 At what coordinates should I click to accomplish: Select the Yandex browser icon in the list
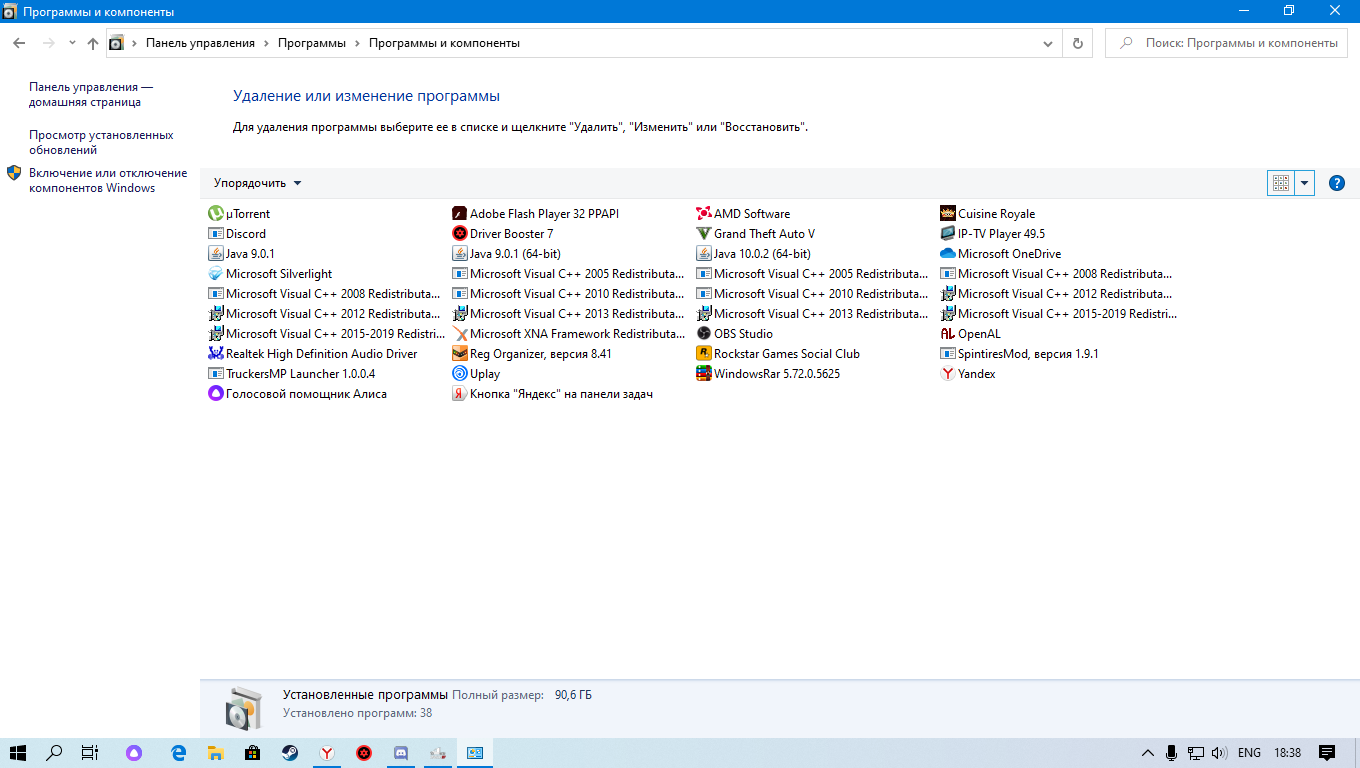point(948,373)
